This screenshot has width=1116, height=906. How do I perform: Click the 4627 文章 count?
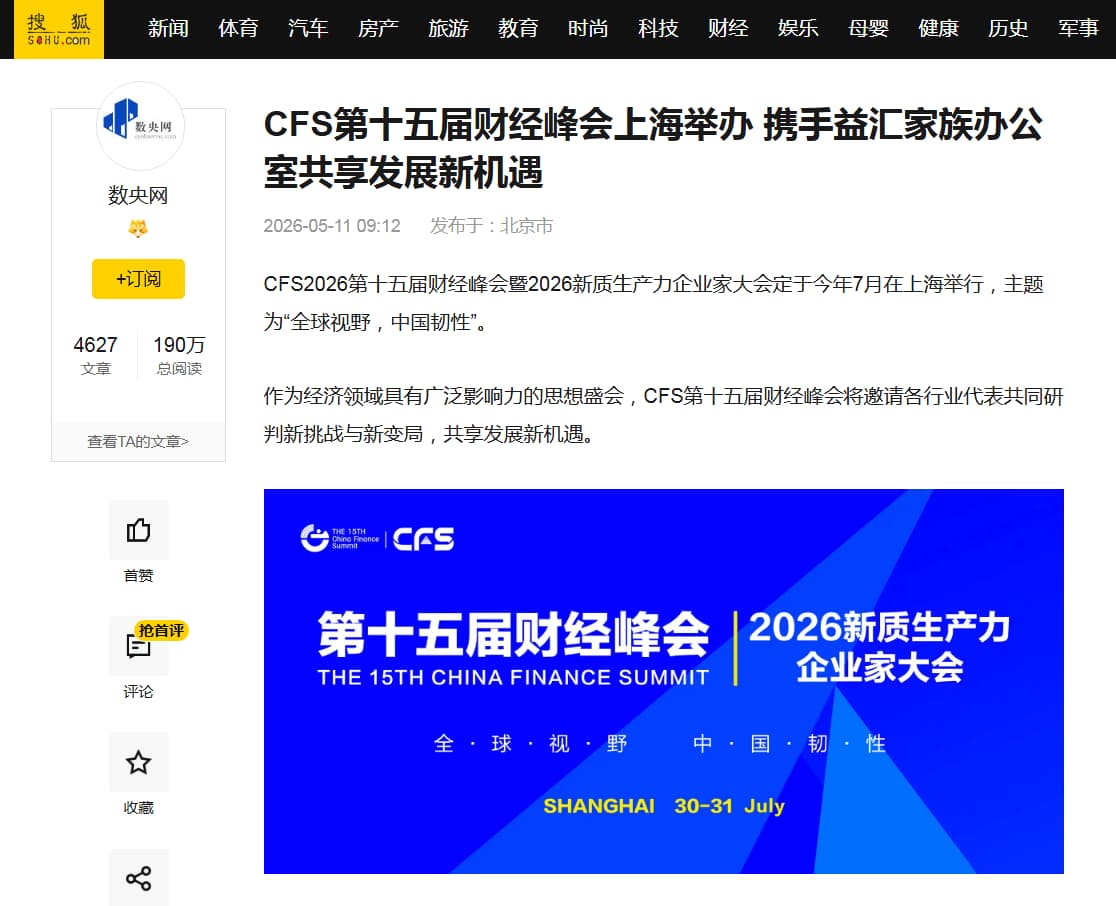click(x=95, y=354)
